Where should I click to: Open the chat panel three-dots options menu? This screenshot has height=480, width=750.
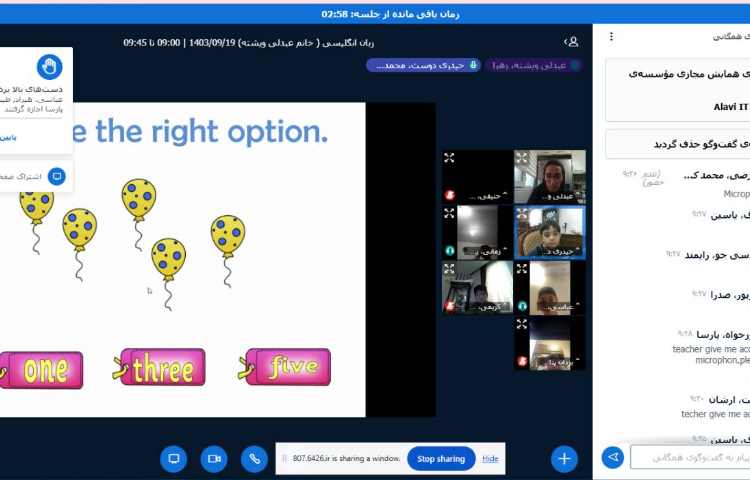[x=611, y=36]
